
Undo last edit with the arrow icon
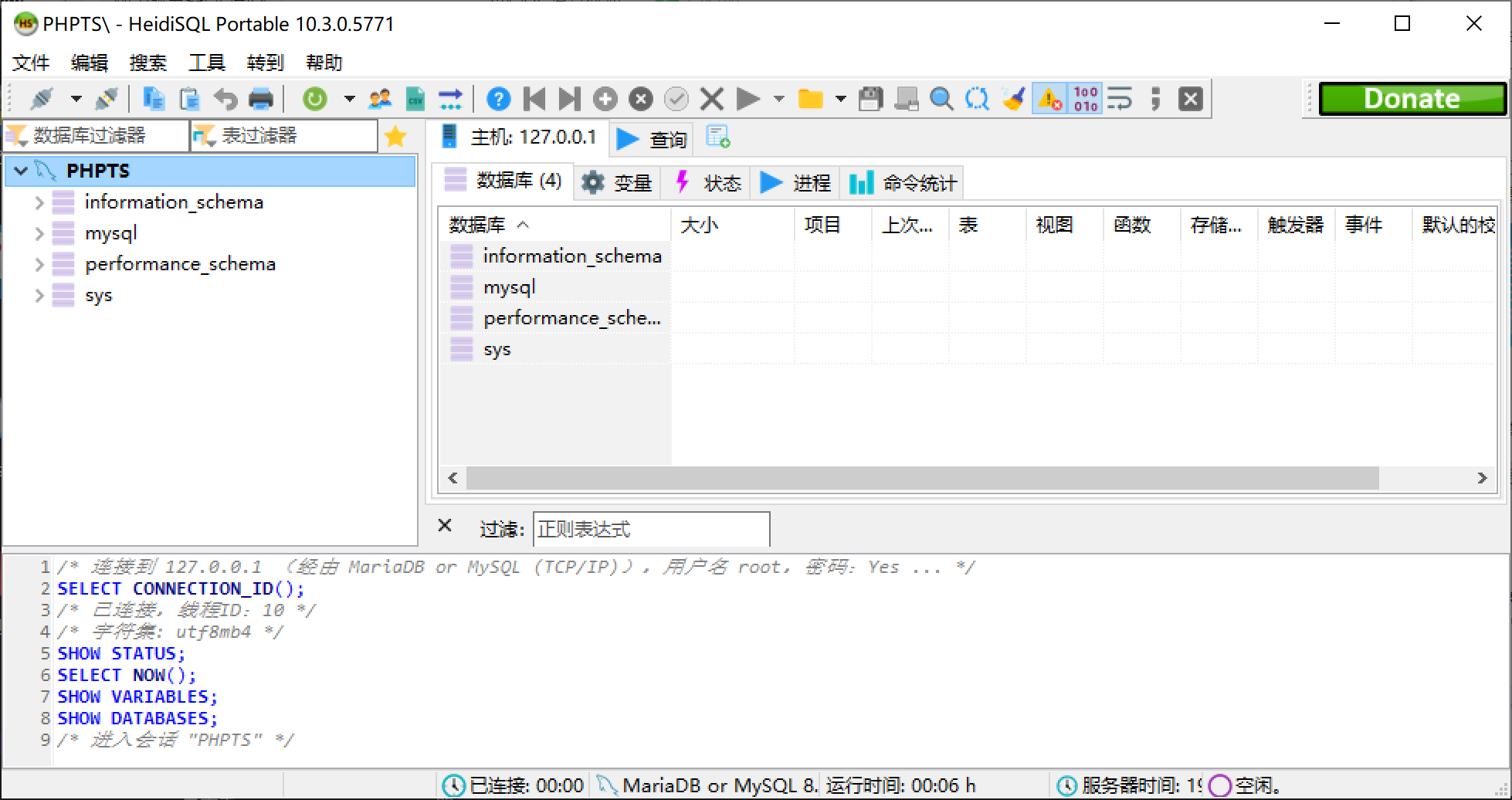[225, 99]
